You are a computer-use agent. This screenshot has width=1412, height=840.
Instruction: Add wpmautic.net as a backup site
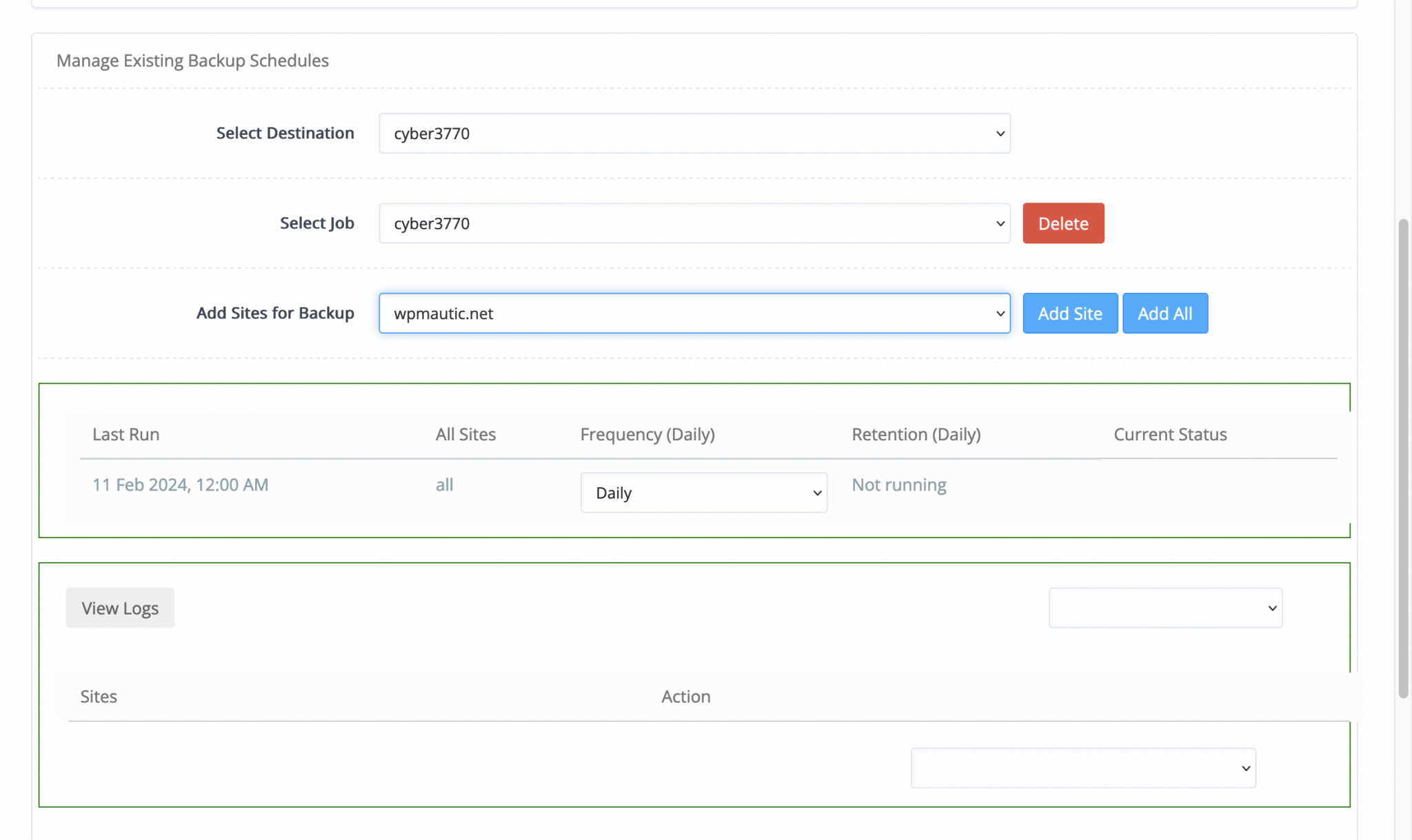coord(1069,313)
